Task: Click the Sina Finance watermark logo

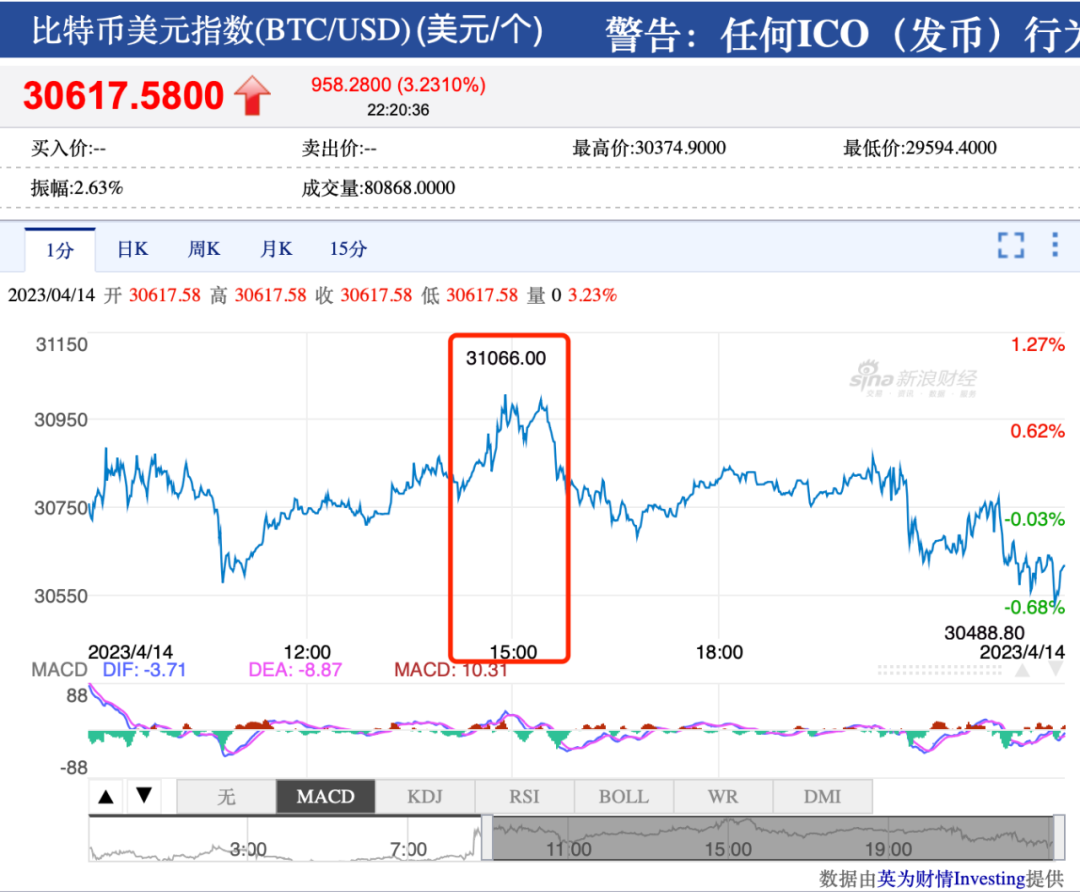Action: coord(913,379)
